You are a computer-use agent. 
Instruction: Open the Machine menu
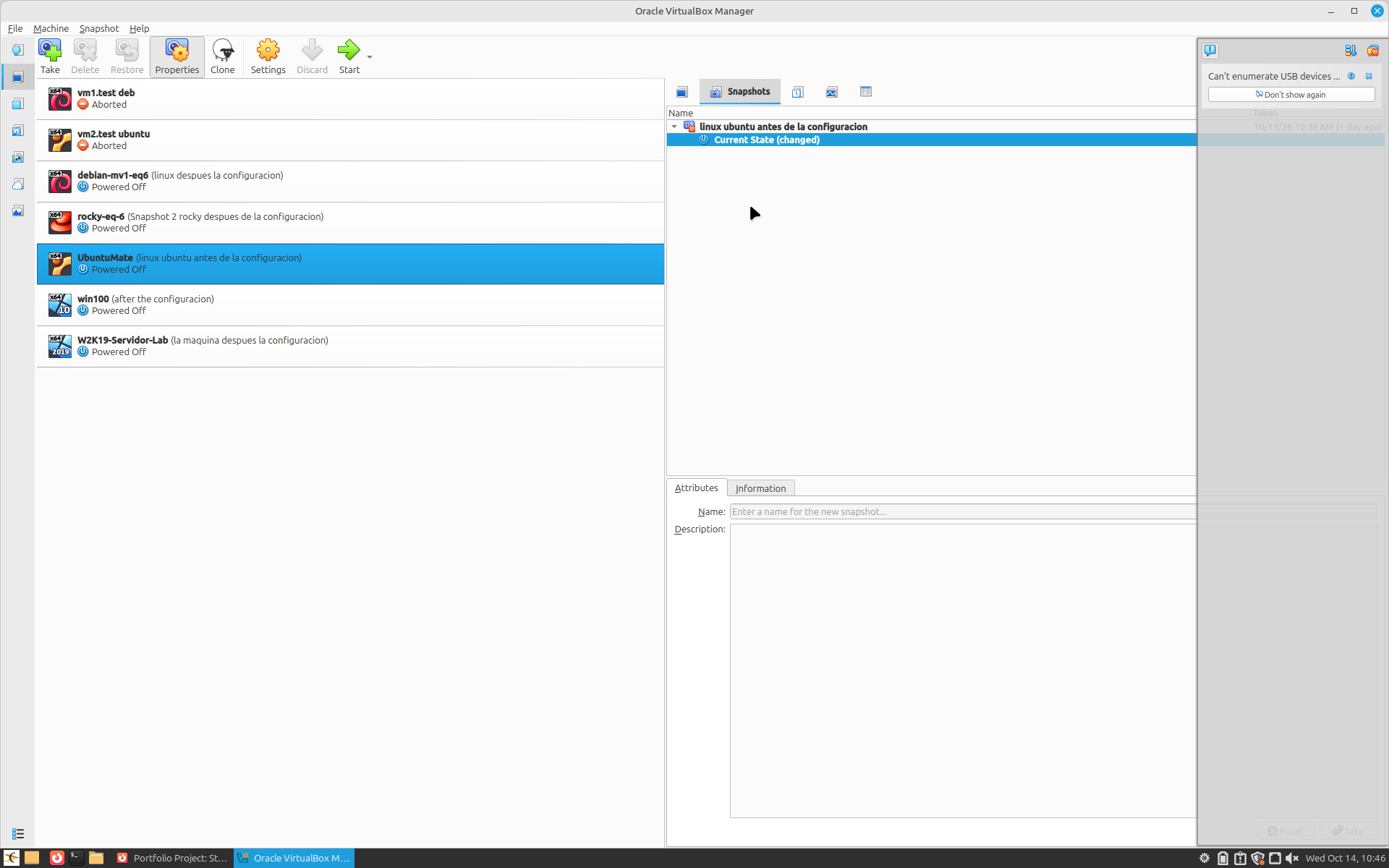coord(51,28)
